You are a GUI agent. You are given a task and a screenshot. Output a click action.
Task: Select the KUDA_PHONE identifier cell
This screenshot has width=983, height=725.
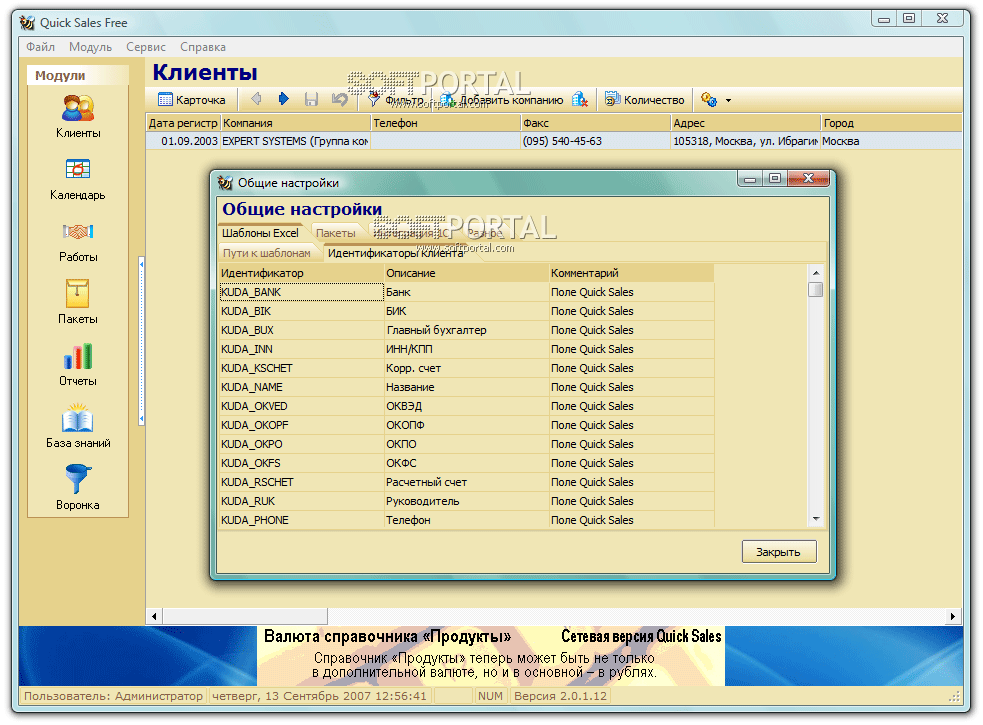tap(301, 520)
